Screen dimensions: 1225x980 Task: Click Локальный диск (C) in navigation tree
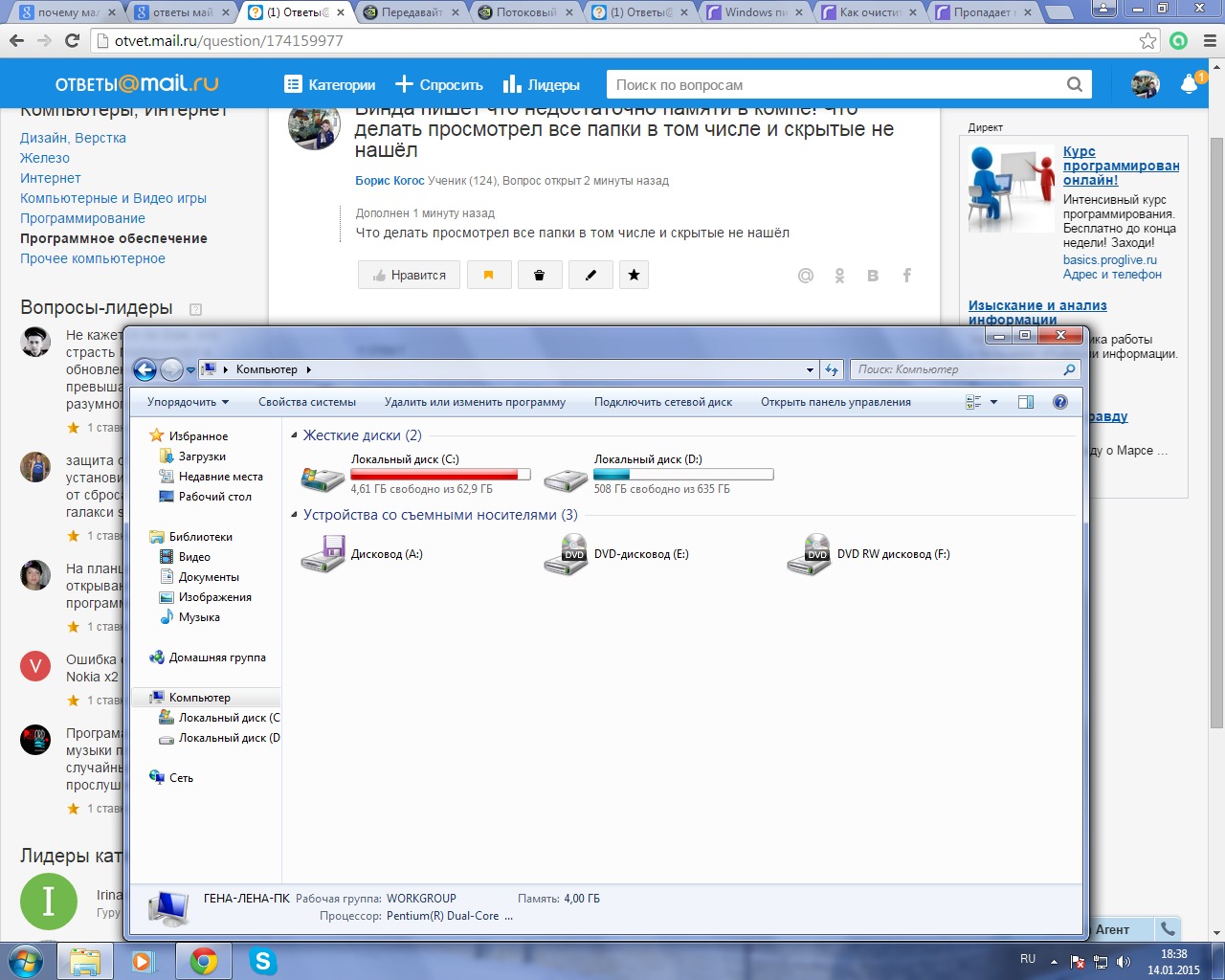(229, 718)
